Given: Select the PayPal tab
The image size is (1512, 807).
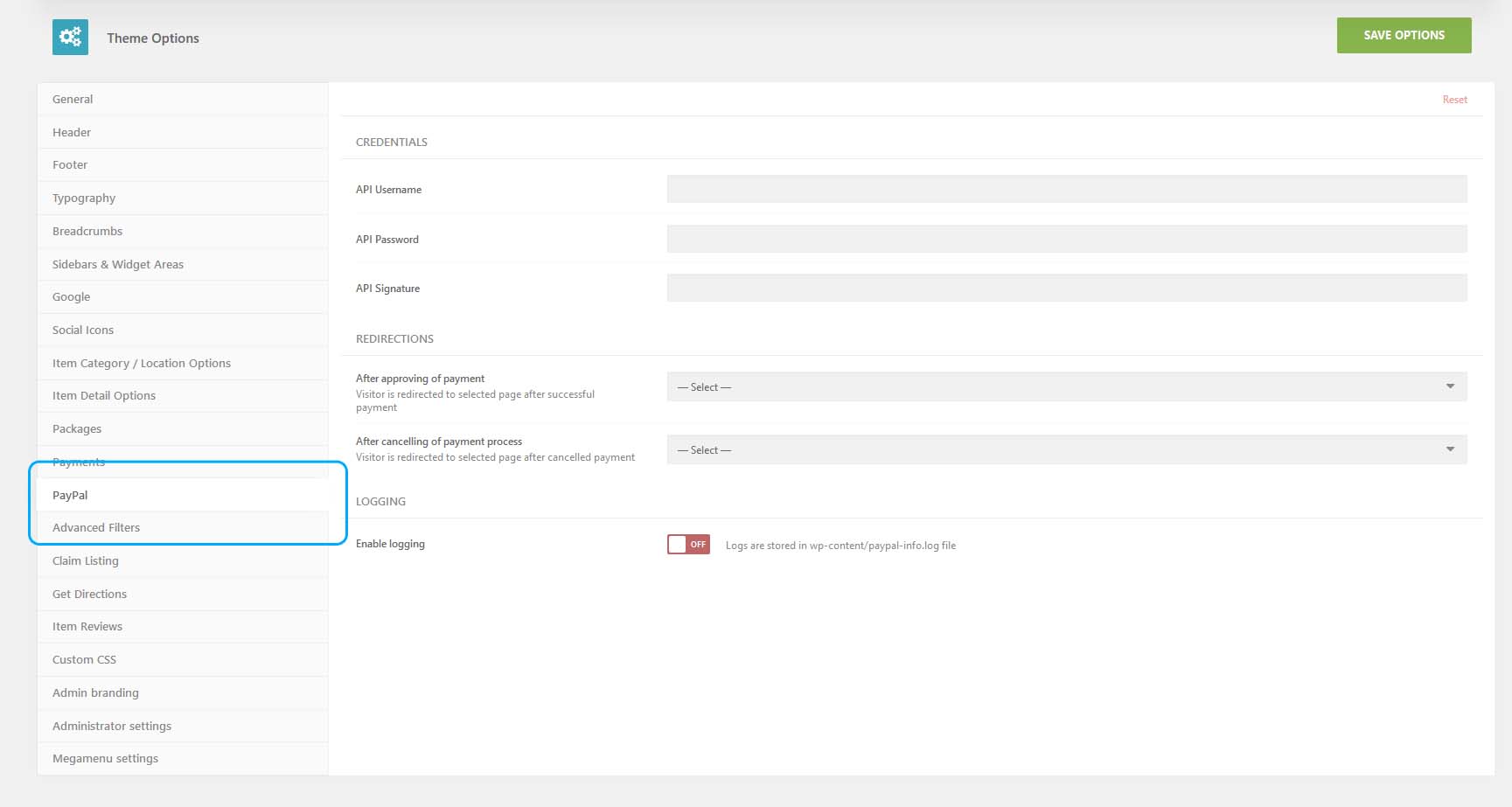Looking at the screenshot, I should tap(183, 495).
